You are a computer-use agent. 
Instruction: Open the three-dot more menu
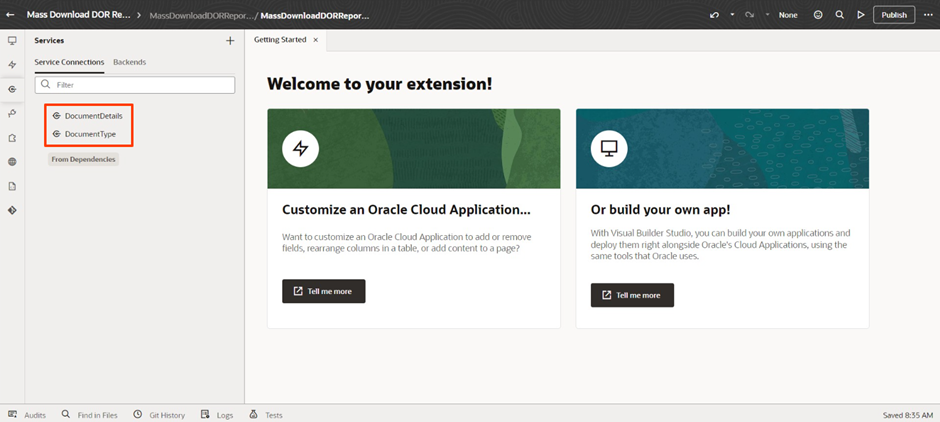(928, 15)
